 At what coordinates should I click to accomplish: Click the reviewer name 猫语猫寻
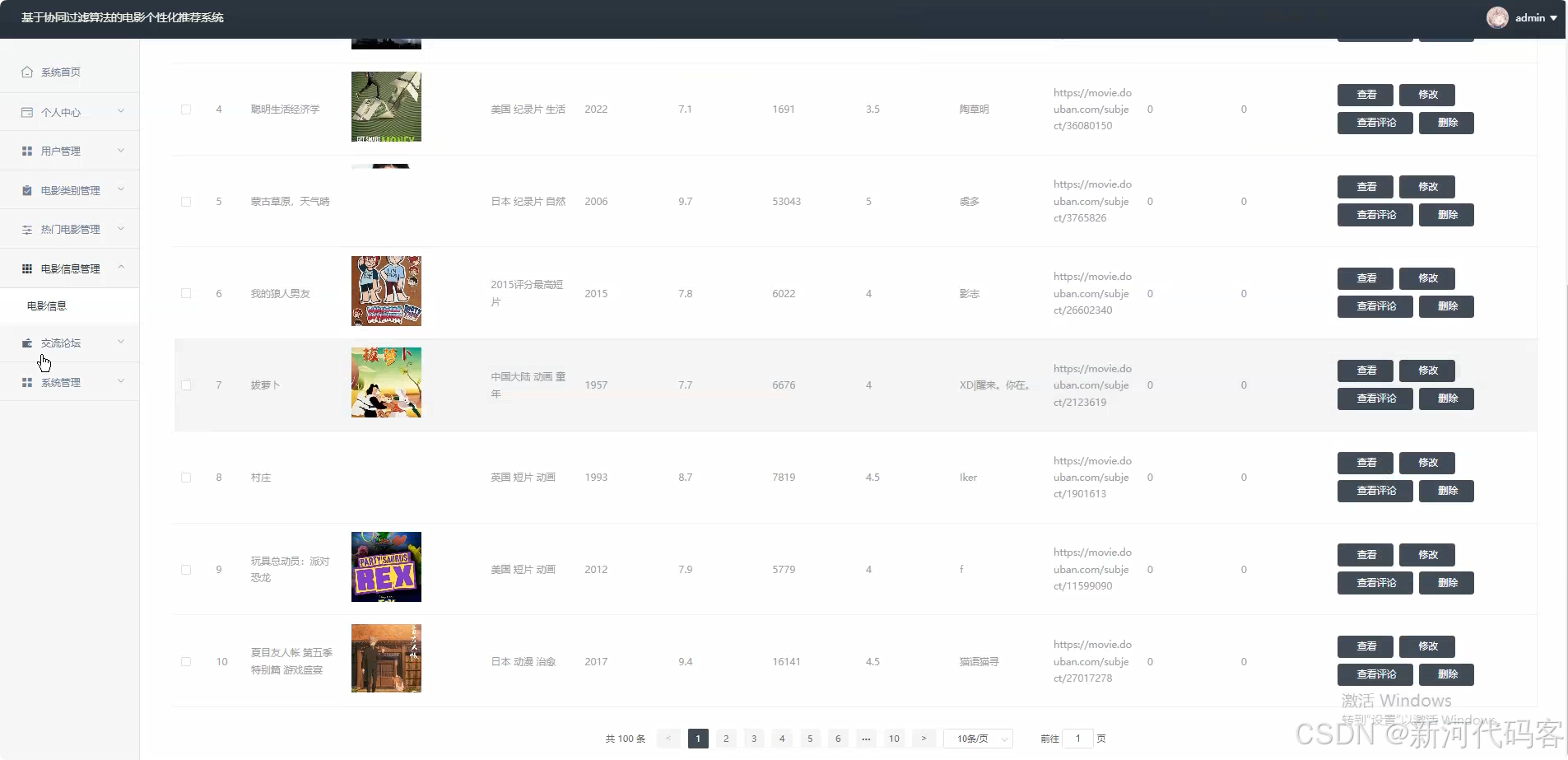click(x=979, y=662)
